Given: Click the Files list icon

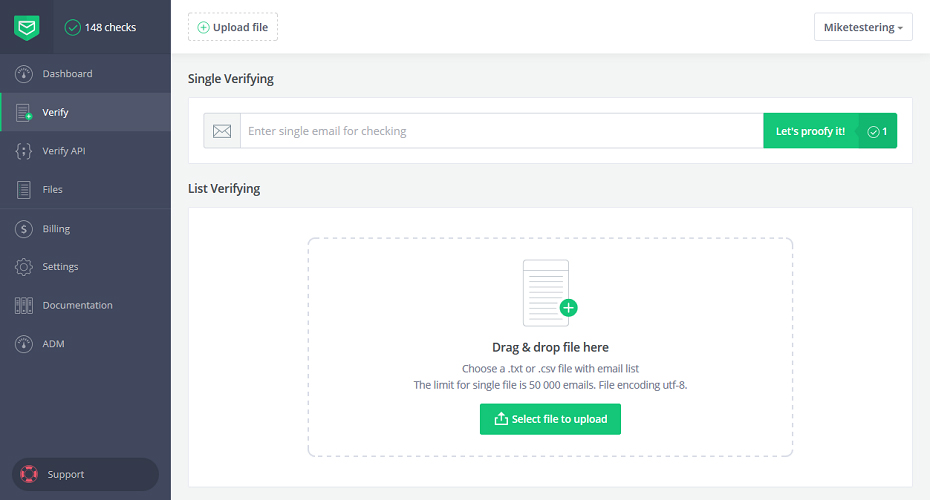Looking at the screenshot, I should 24,190.
